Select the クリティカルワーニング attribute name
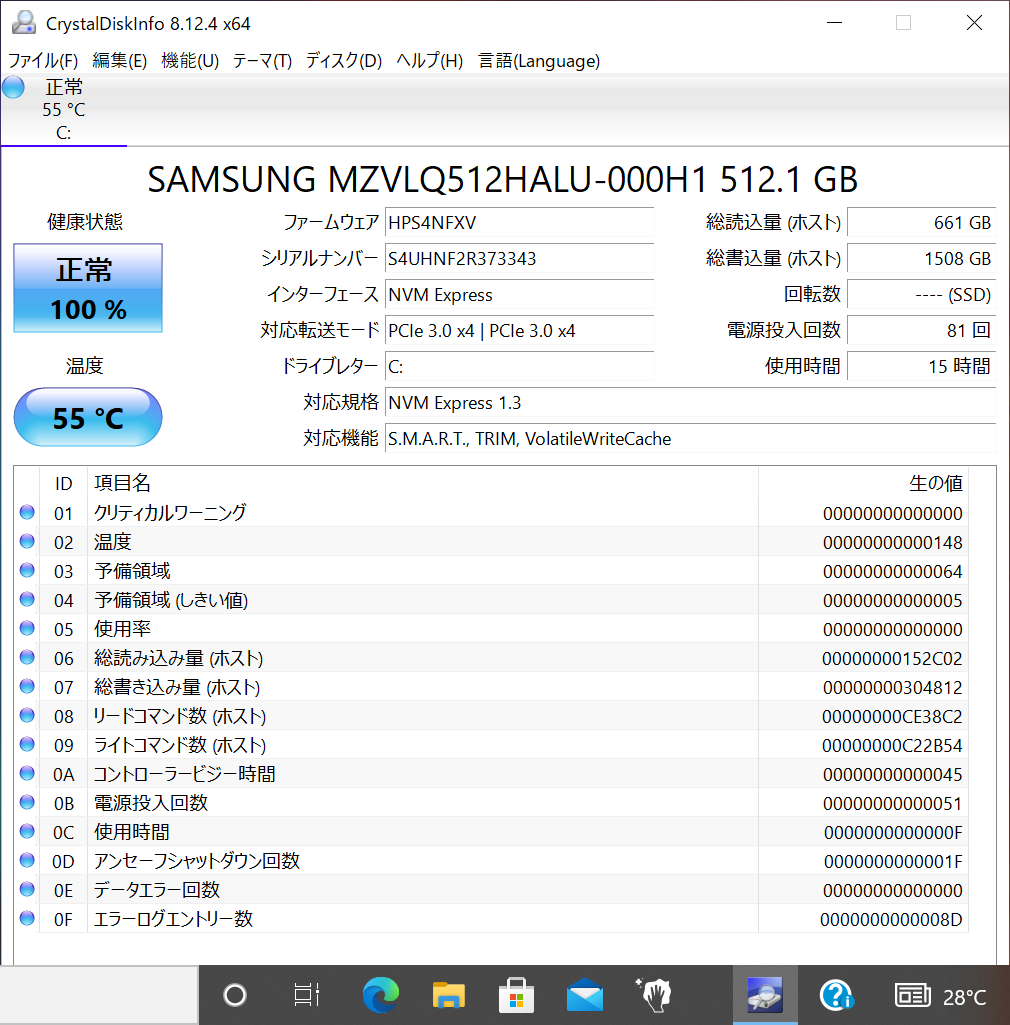Image resolution: width=1010 pixels, height=1025 pixels. coord(170,512)
